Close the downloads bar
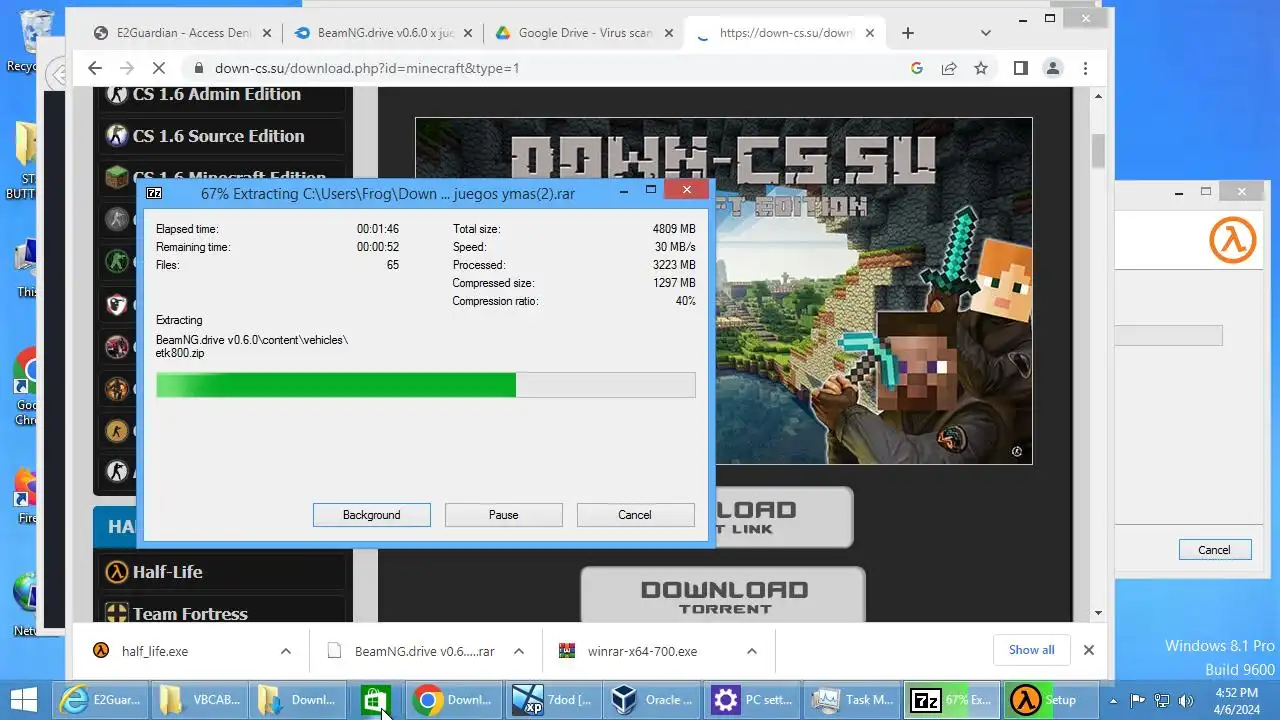 pyautogui.click(x=1089, y=650)
